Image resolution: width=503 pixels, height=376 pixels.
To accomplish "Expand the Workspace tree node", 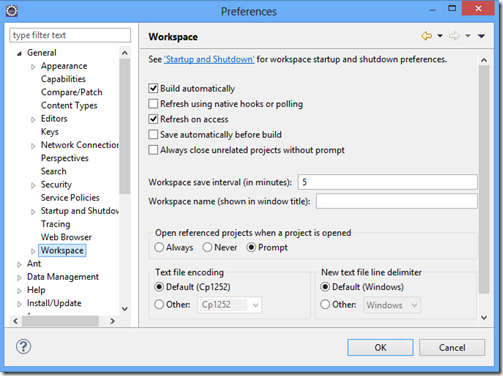I will (x=33, y=251).
